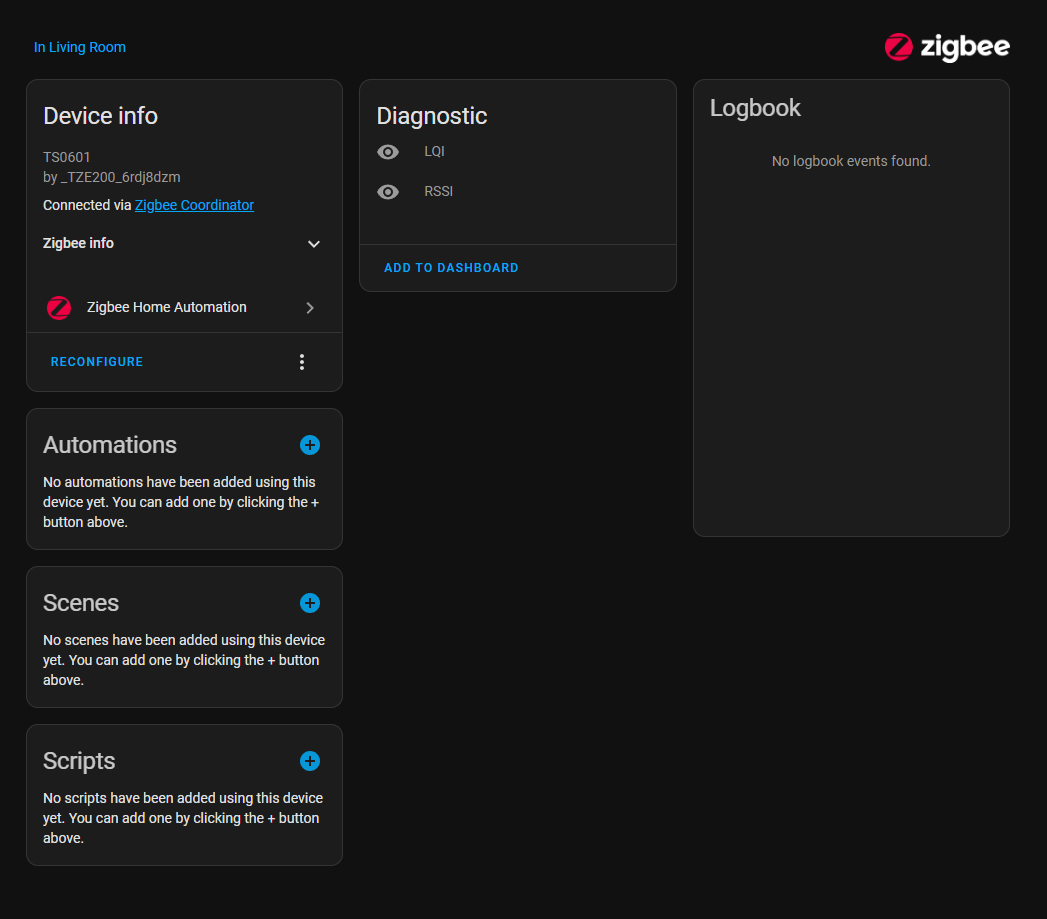Image resolution: width=1047 pixels, height=919 pixels.
Task: Expand the Zigbee info chevron
Action: (x=314, y=244)
